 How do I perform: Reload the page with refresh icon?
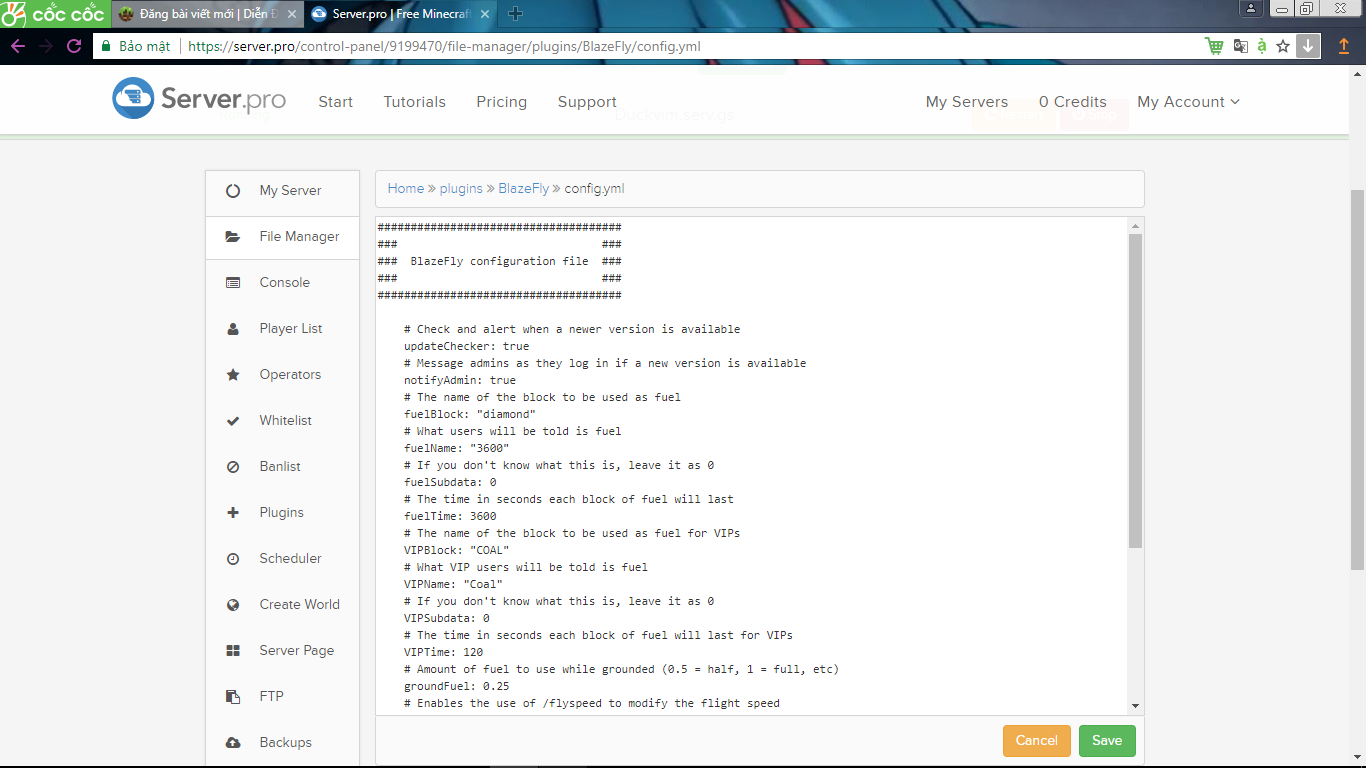click(74, 46)
